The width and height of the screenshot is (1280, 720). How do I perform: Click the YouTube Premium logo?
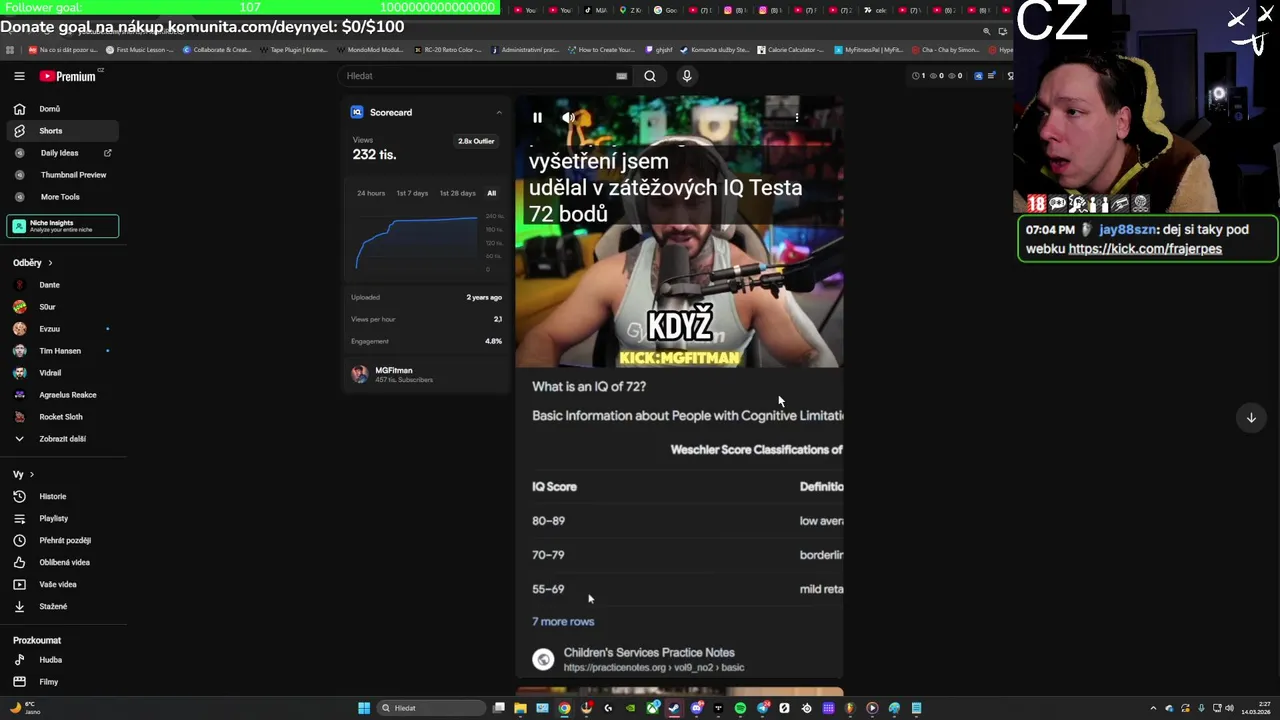click(68, 76)
